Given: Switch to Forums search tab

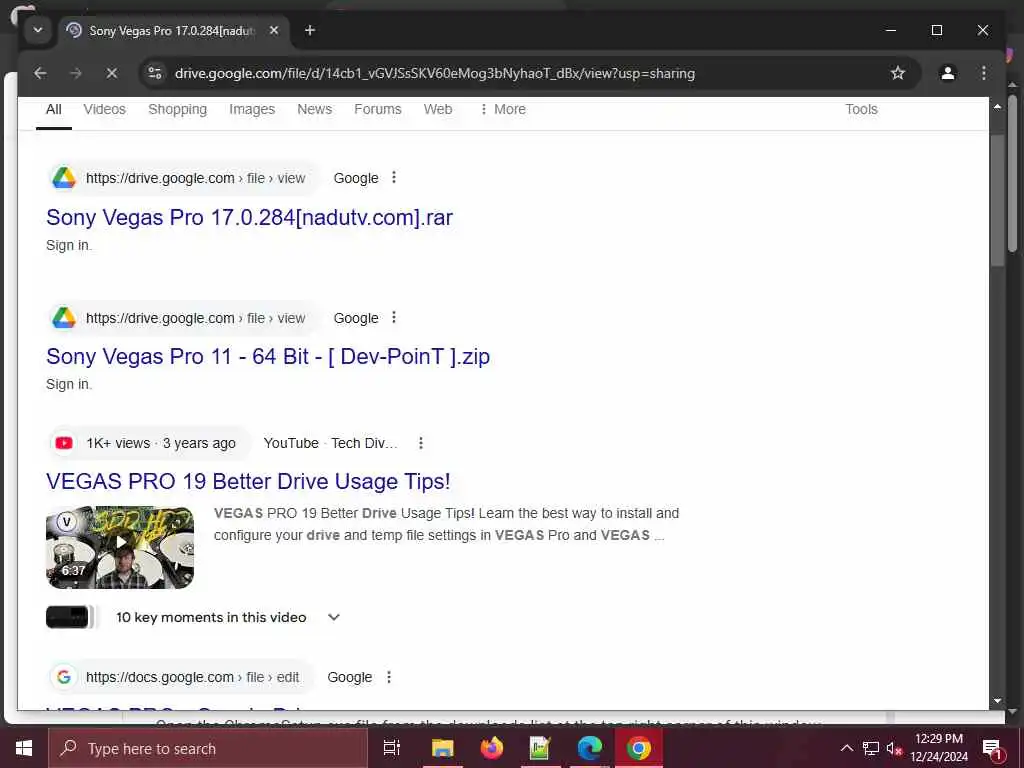Looking at the screenshot, I should (377, 109).
